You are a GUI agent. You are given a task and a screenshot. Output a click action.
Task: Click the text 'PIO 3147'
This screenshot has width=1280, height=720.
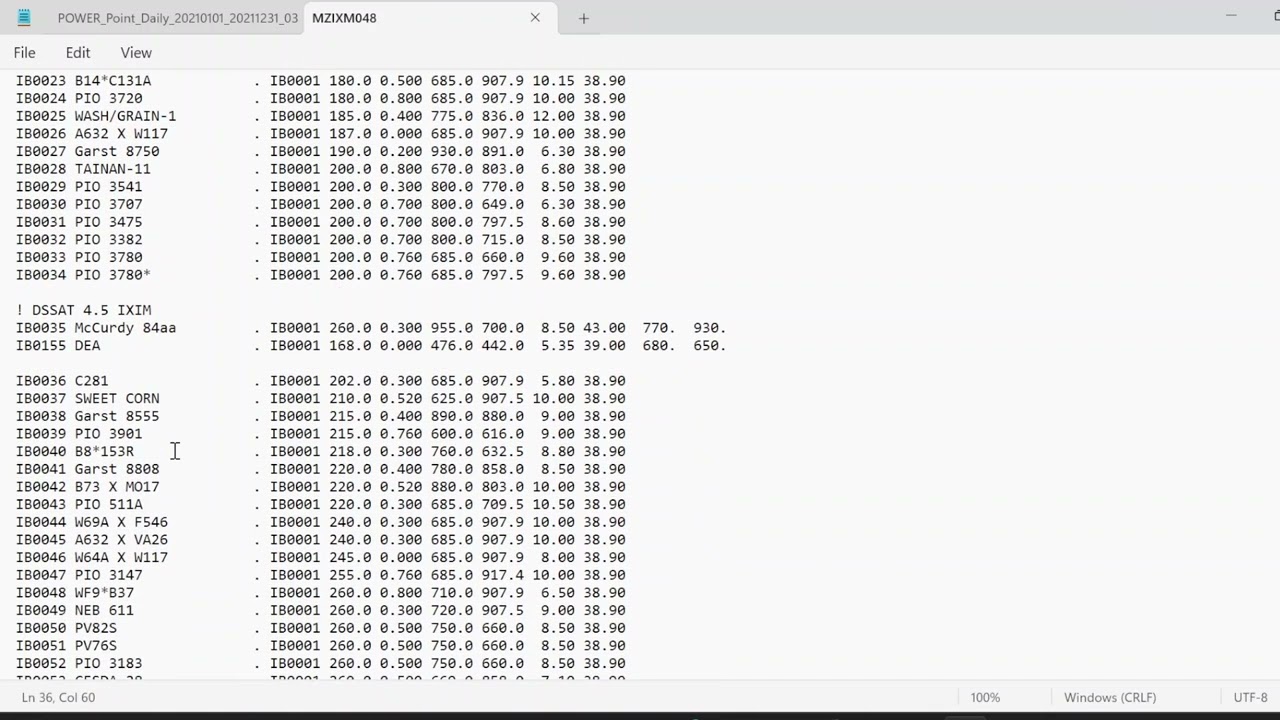pyautogui.click(x=109, y=575)
